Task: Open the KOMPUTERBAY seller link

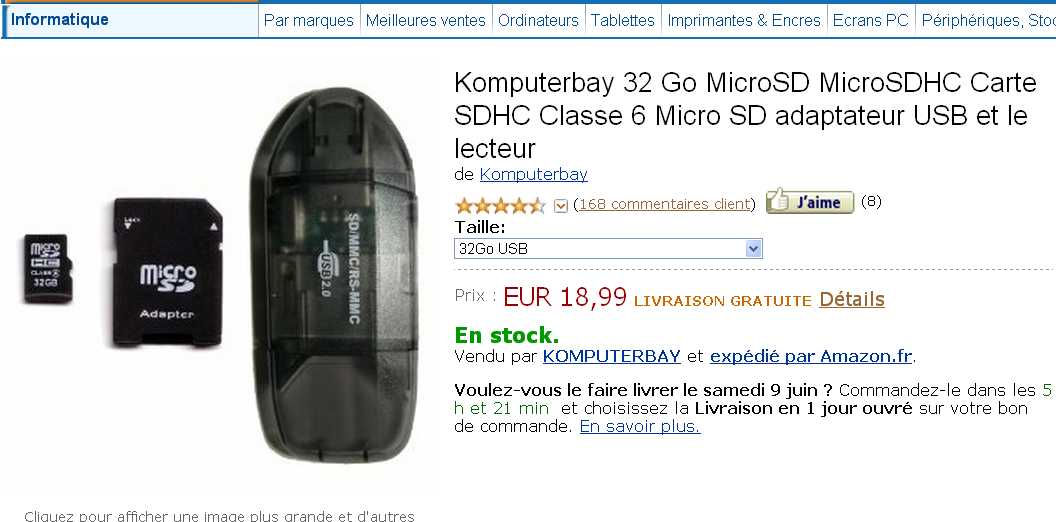Action: coord(612,356)
